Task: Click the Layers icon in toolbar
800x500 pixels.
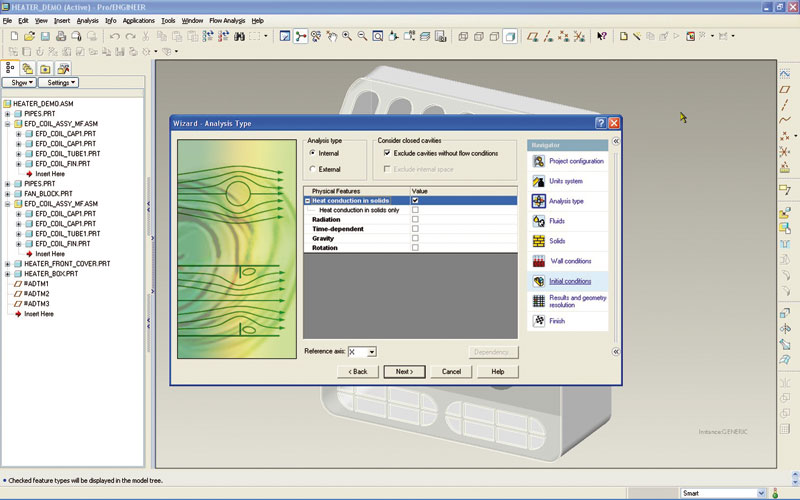Action: click(425, 36)
